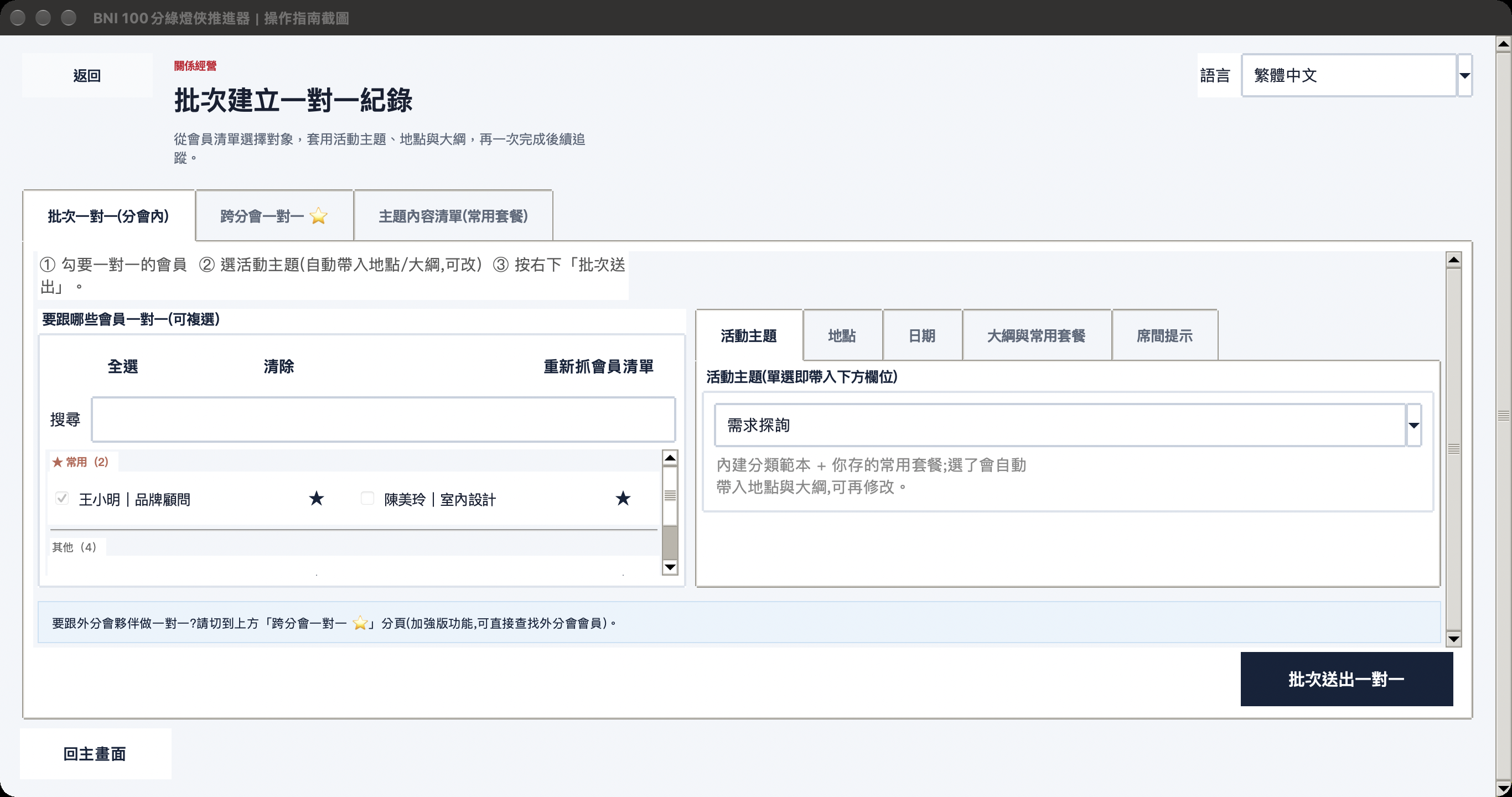1512x797 pixels.
Task: Click the hint about 跨分會一對一 分頁
Action: point(739,622)
